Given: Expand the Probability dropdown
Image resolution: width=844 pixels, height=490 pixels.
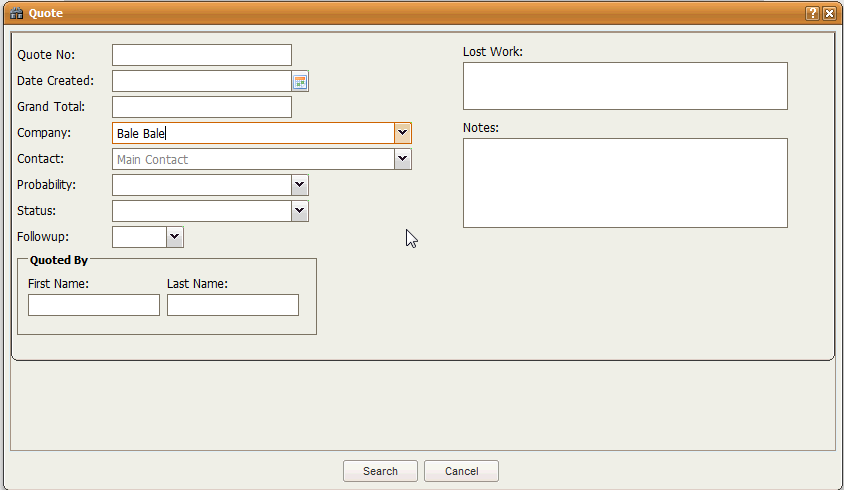Looking at the screenshot, I should pos(299,185).
